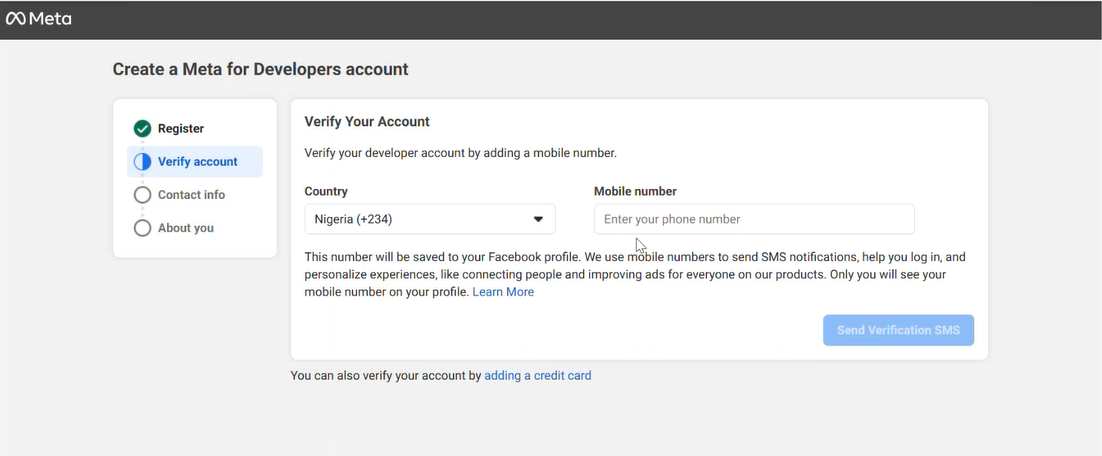
Task: Open the Register step
Action: [181, 129]
